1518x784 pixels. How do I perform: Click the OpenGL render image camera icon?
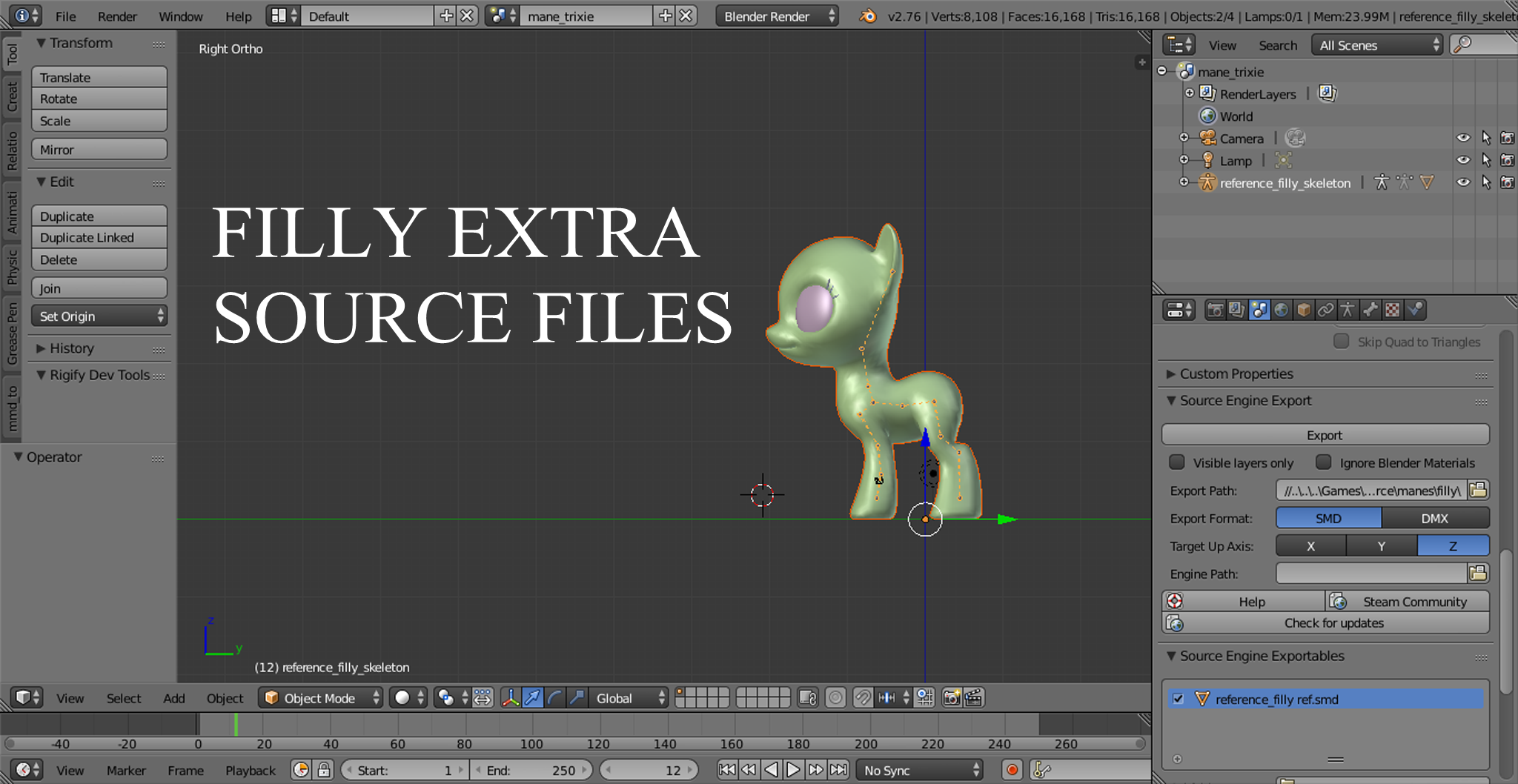click(952, 697)
